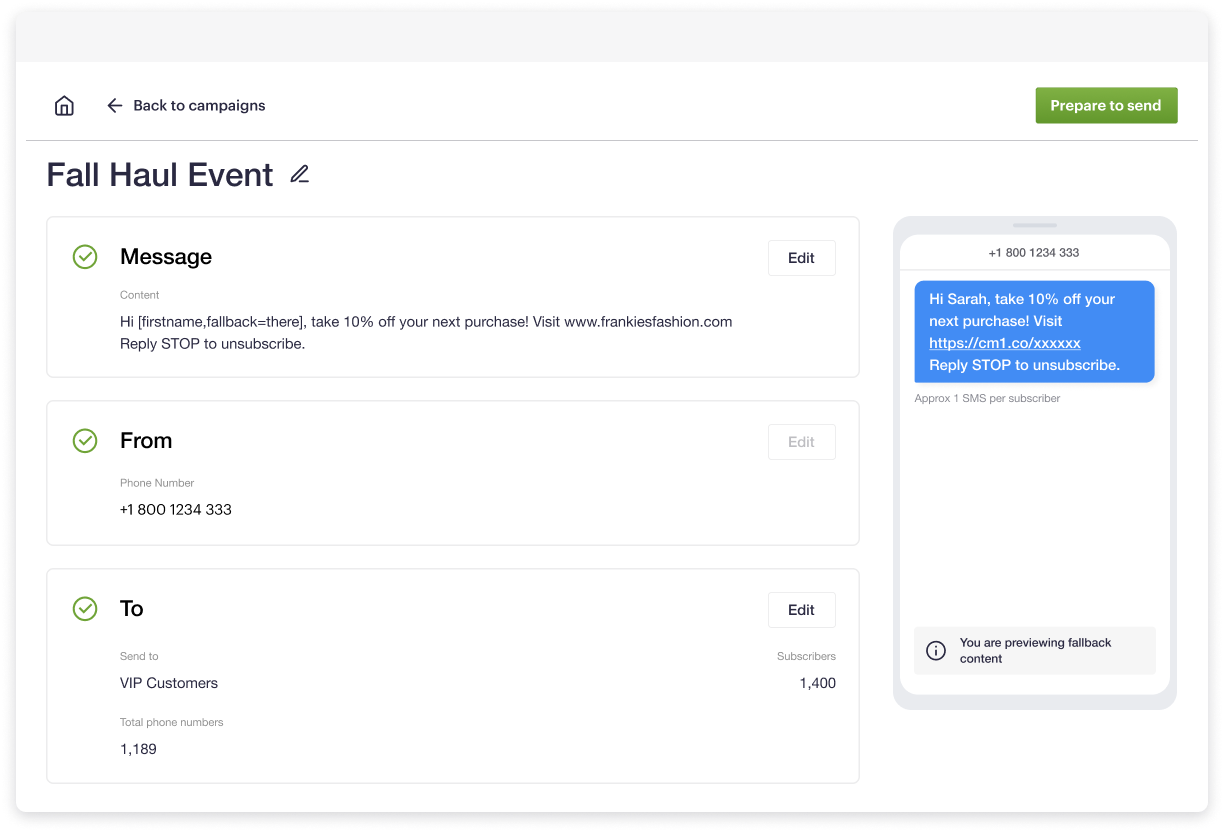The image size is (1224, 832).
Task: Click the 1,189 total phone numbers value
Action: (x=137, y=748)
